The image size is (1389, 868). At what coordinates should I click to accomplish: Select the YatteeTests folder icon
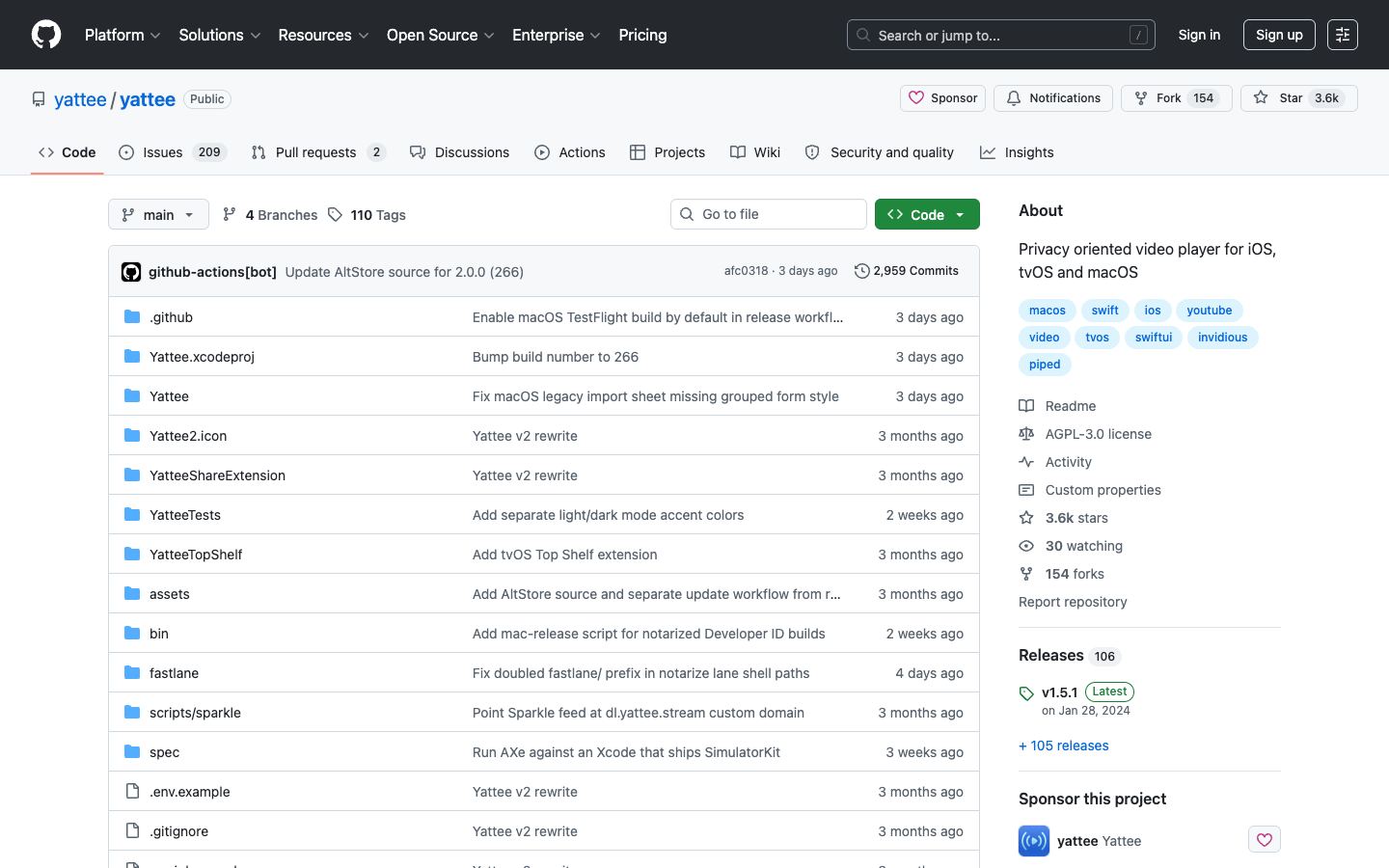coord(132,515)
